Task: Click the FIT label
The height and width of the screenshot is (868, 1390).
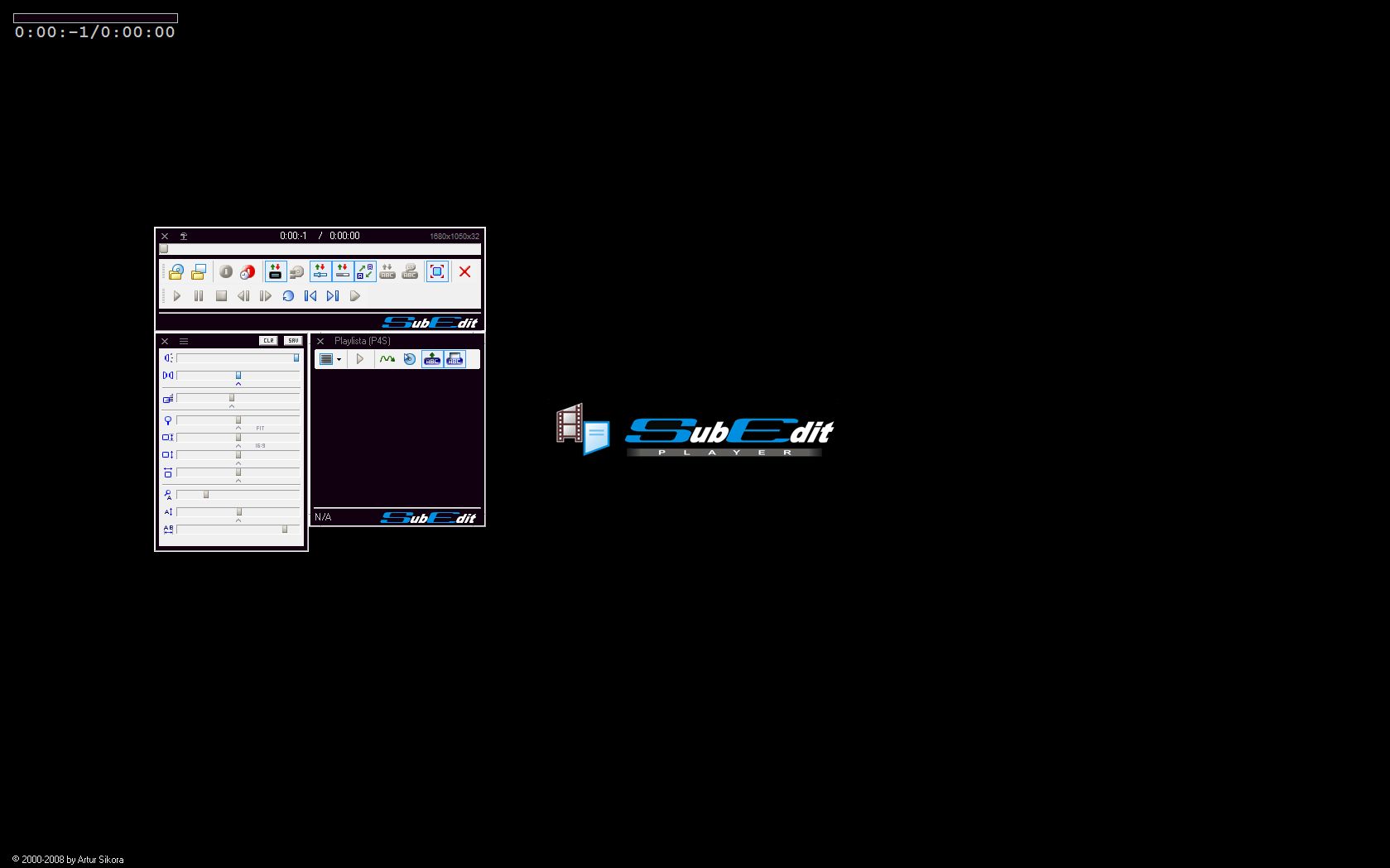Action: pyautogui.click(x=260, y=429)
